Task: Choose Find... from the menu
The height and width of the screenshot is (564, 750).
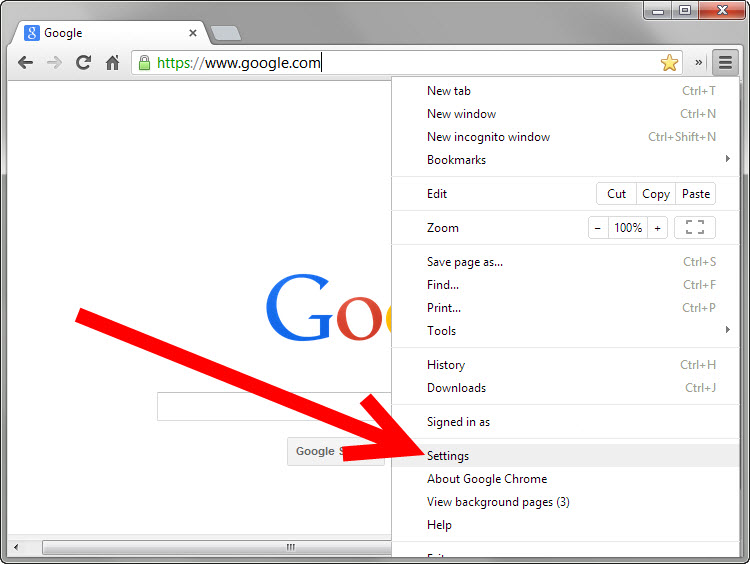Action: click(566, 285)
